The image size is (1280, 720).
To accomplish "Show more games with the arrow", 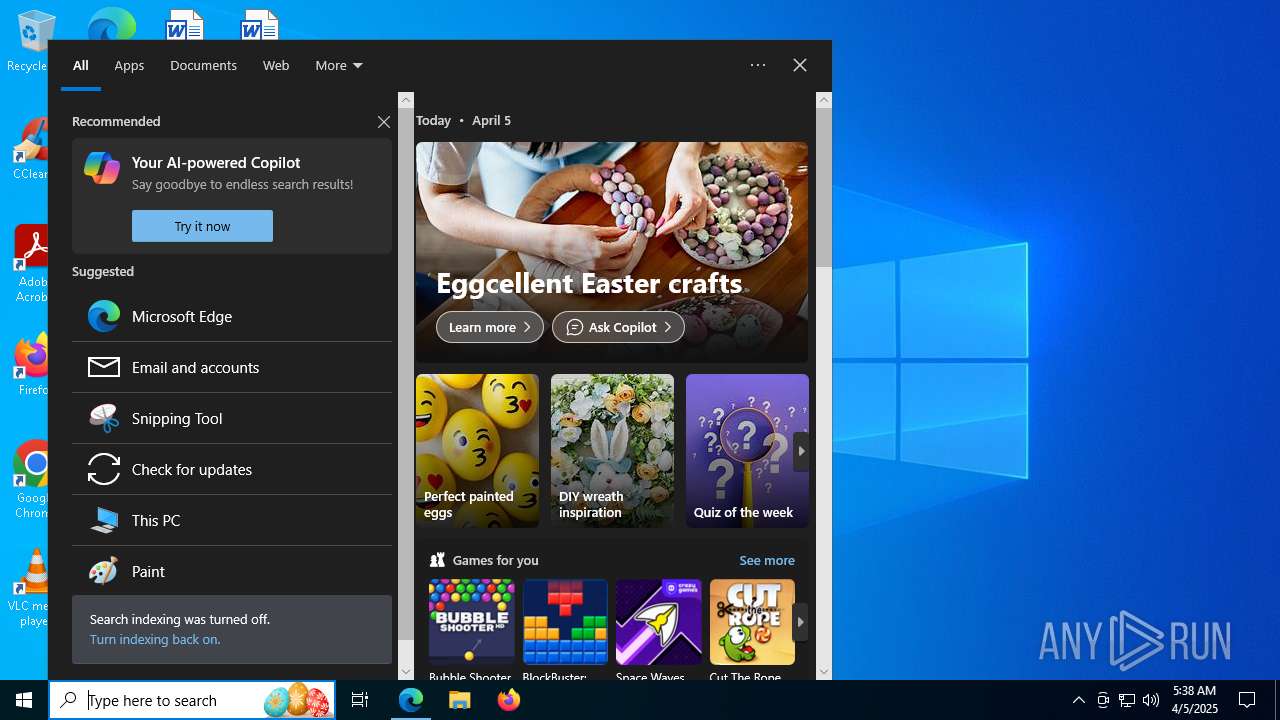I will pos(800,622).
